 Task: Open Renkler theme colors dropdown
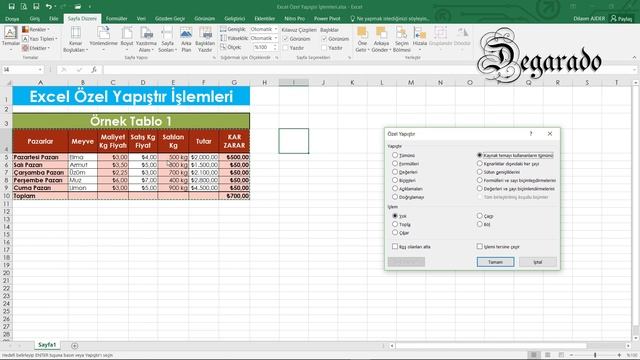(x=36, y=29)
